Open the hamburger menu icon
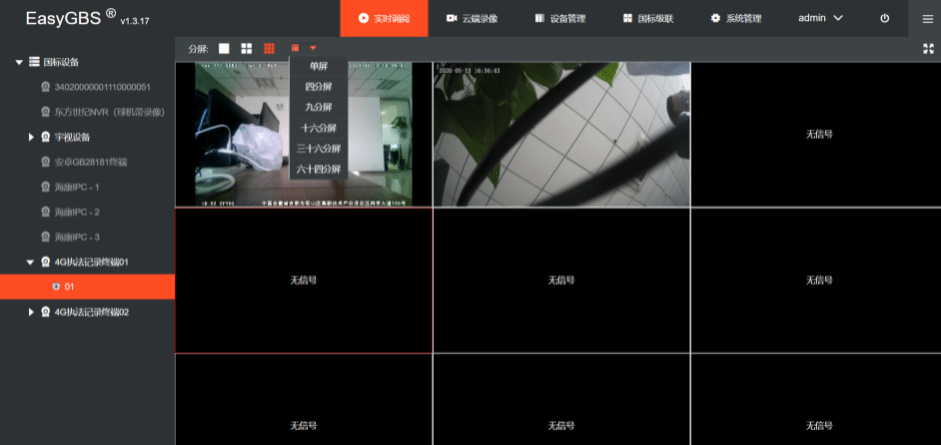 927,19
